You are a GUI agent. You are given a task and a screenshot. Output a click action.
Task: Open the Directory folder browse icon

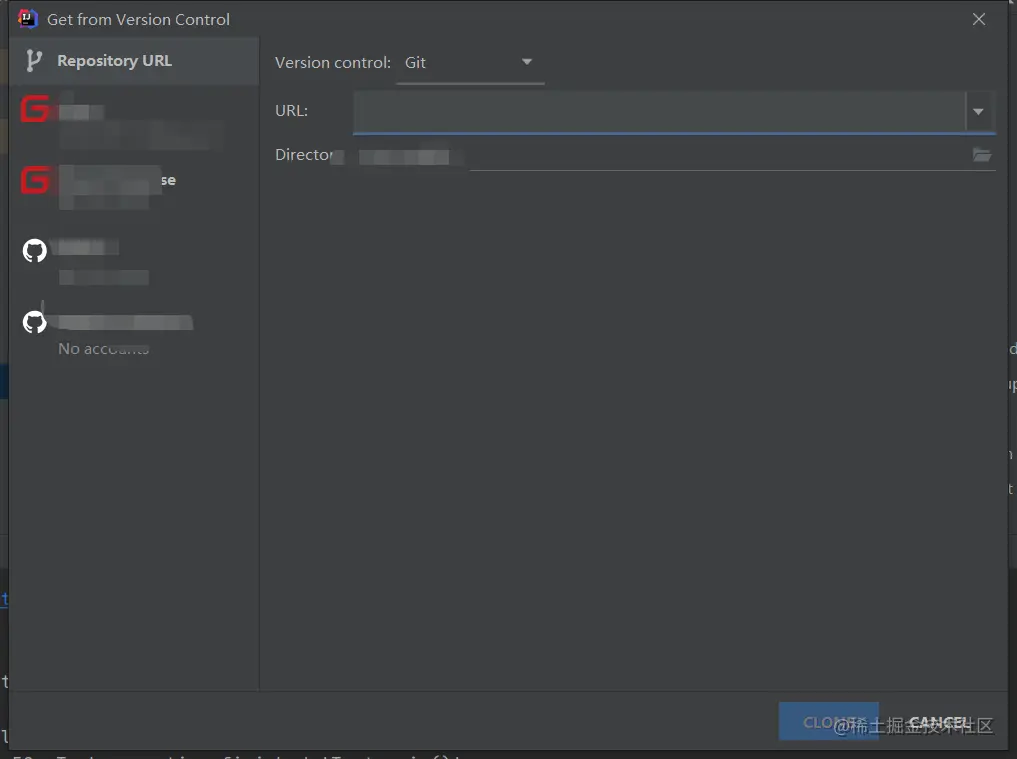(982, 155)
